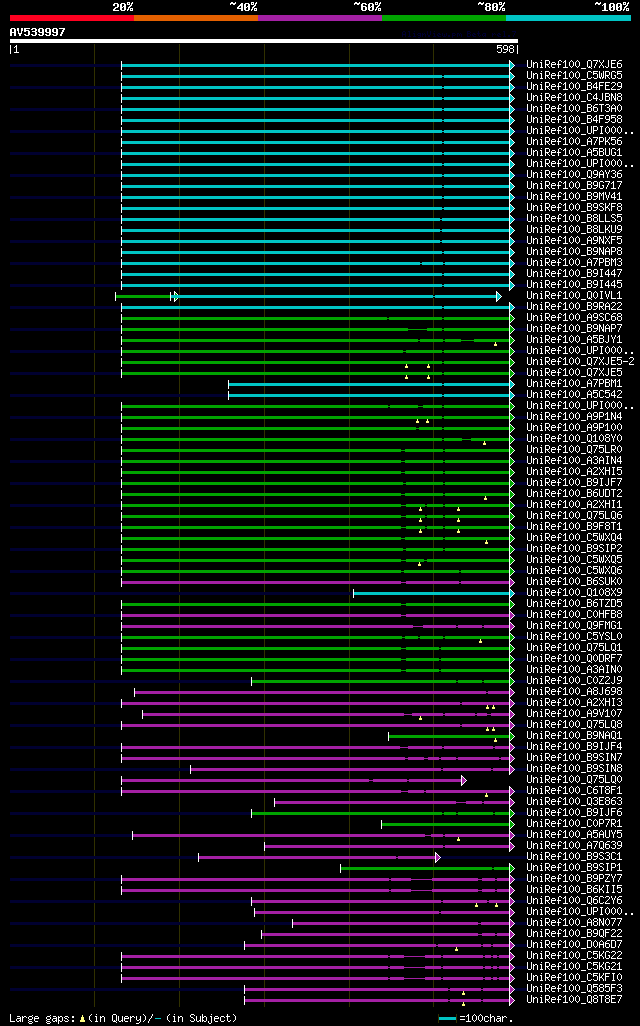
Task: Open hit UniRef100_A7Q639
Action: click(575, 845)
